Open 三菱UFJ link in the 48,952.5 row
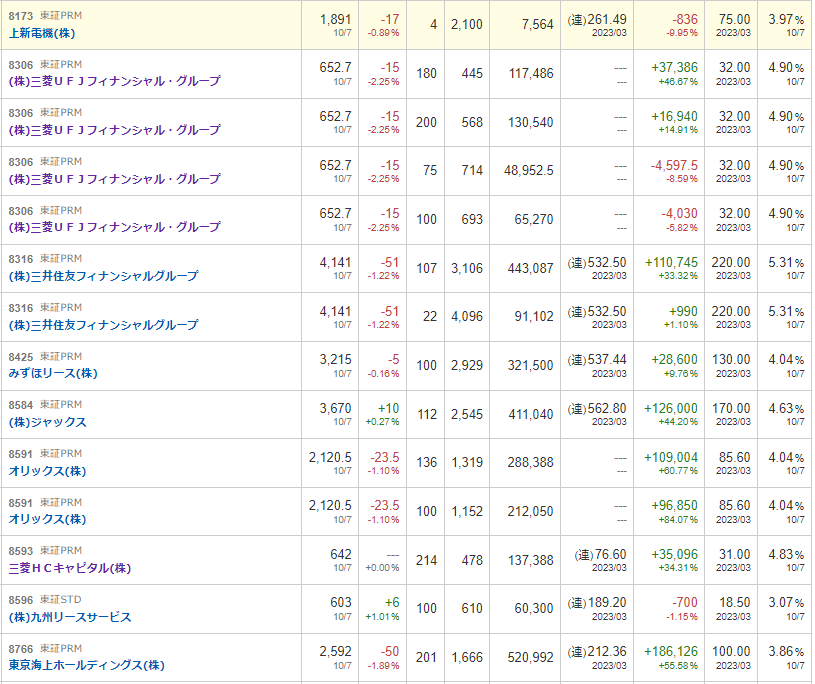 [114, 179]
